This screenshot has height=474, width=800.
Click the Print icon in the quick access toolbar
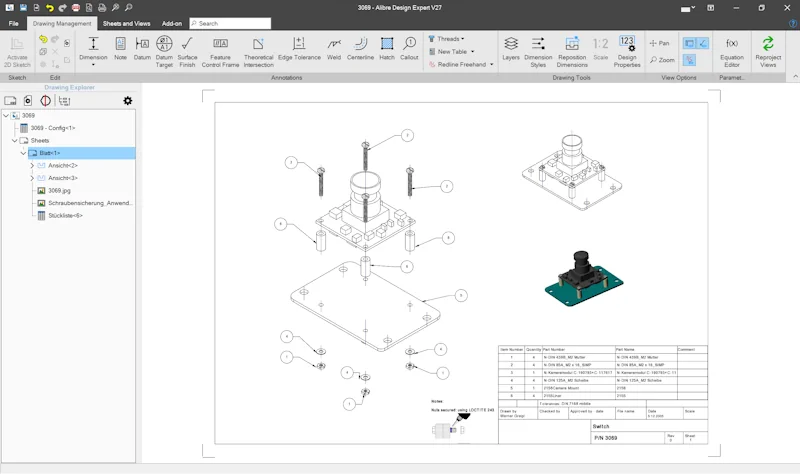tap(102, 8)
